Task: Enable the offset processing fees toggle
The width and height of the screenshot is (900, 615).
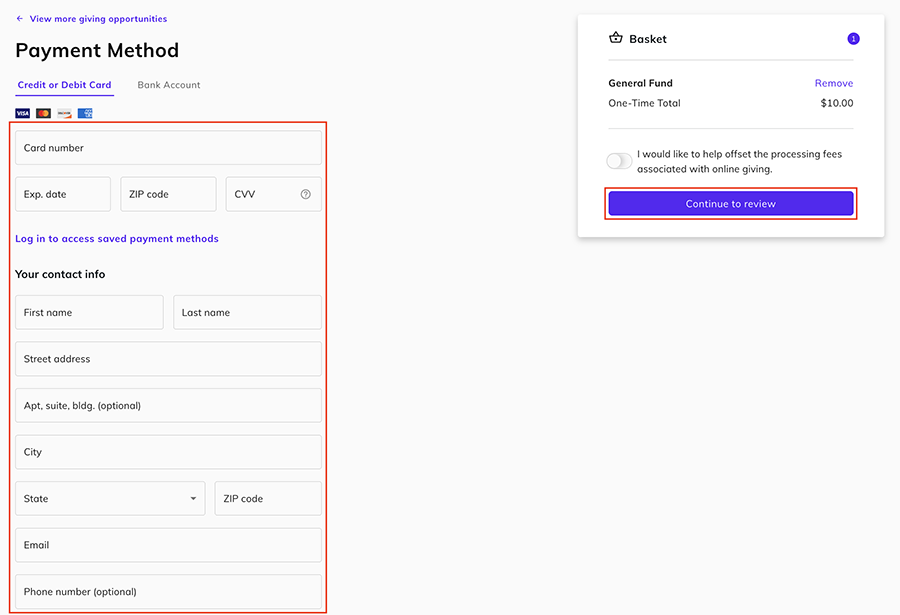Action: (619, 161)
